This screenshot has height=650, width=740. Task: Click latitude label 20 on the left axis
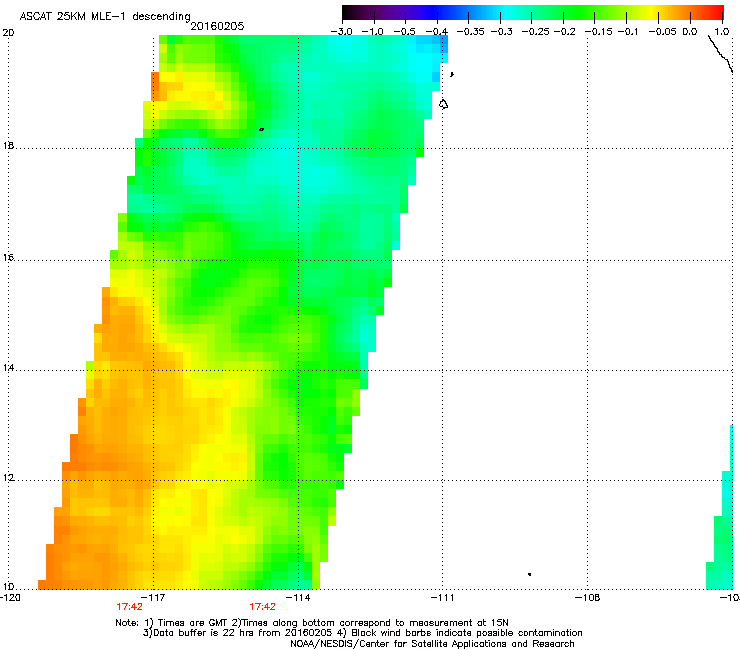[8, 33]
